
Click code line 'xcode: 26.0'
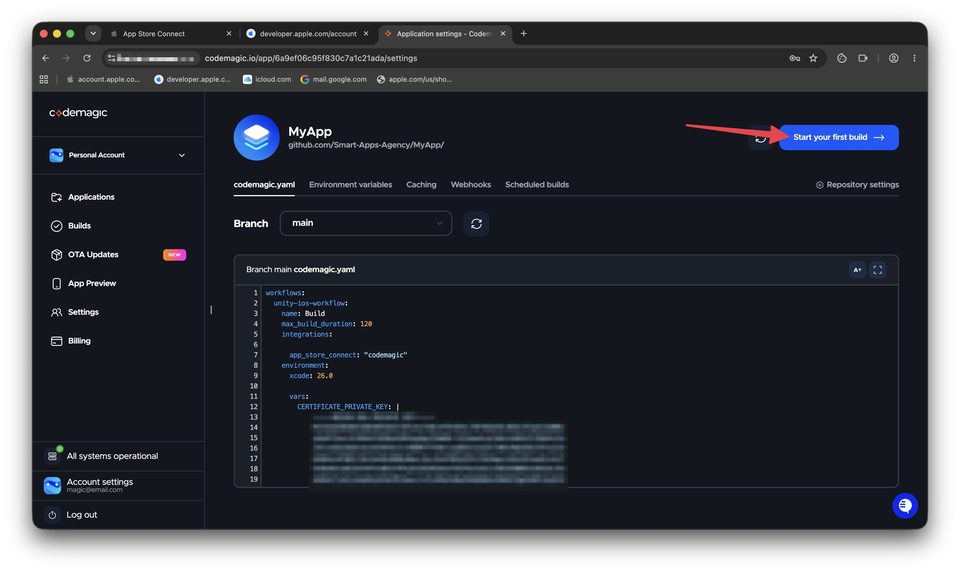click(x=311, y=376)
